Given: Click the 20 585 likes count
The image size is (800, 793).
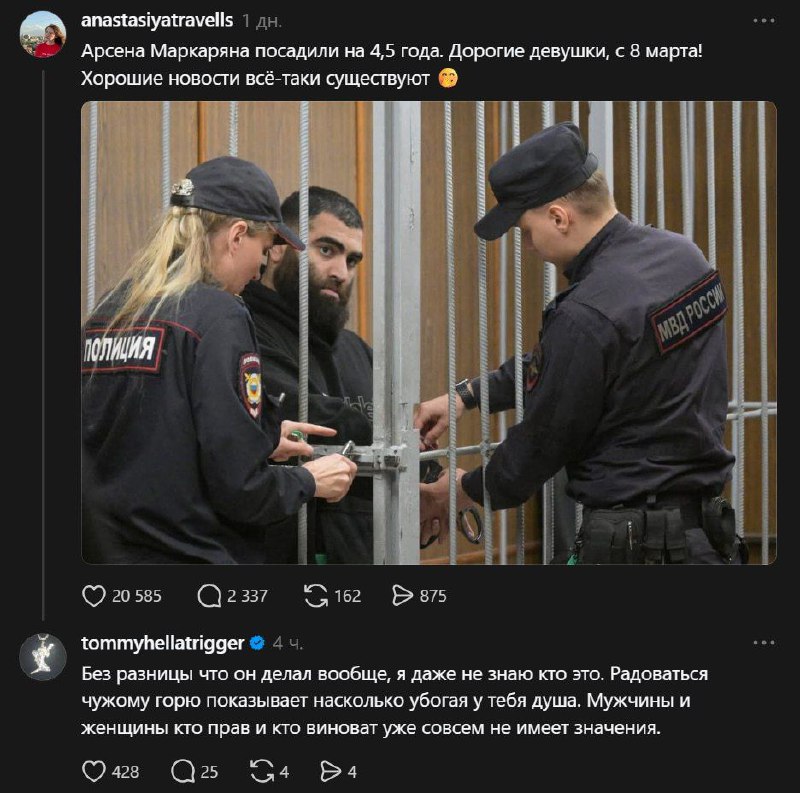Looking at the screenshot, I should tap(137, 596).
